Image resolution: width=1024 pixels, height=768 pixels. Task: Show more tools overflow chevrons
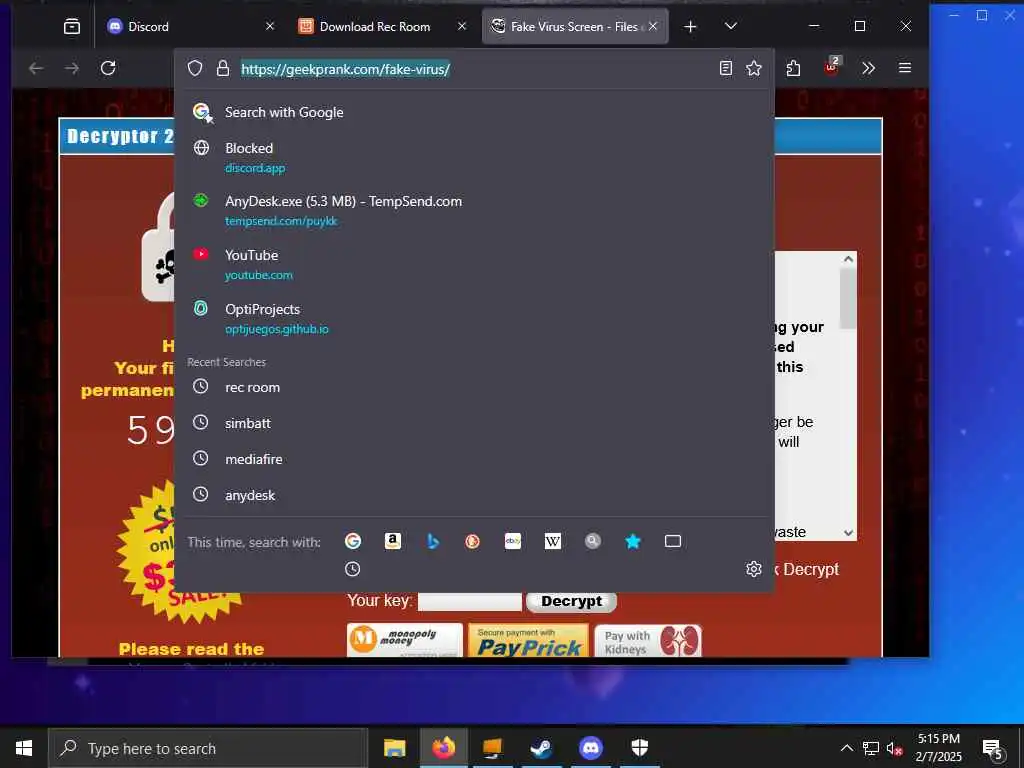pyautogui.click(x=868, y=68)
